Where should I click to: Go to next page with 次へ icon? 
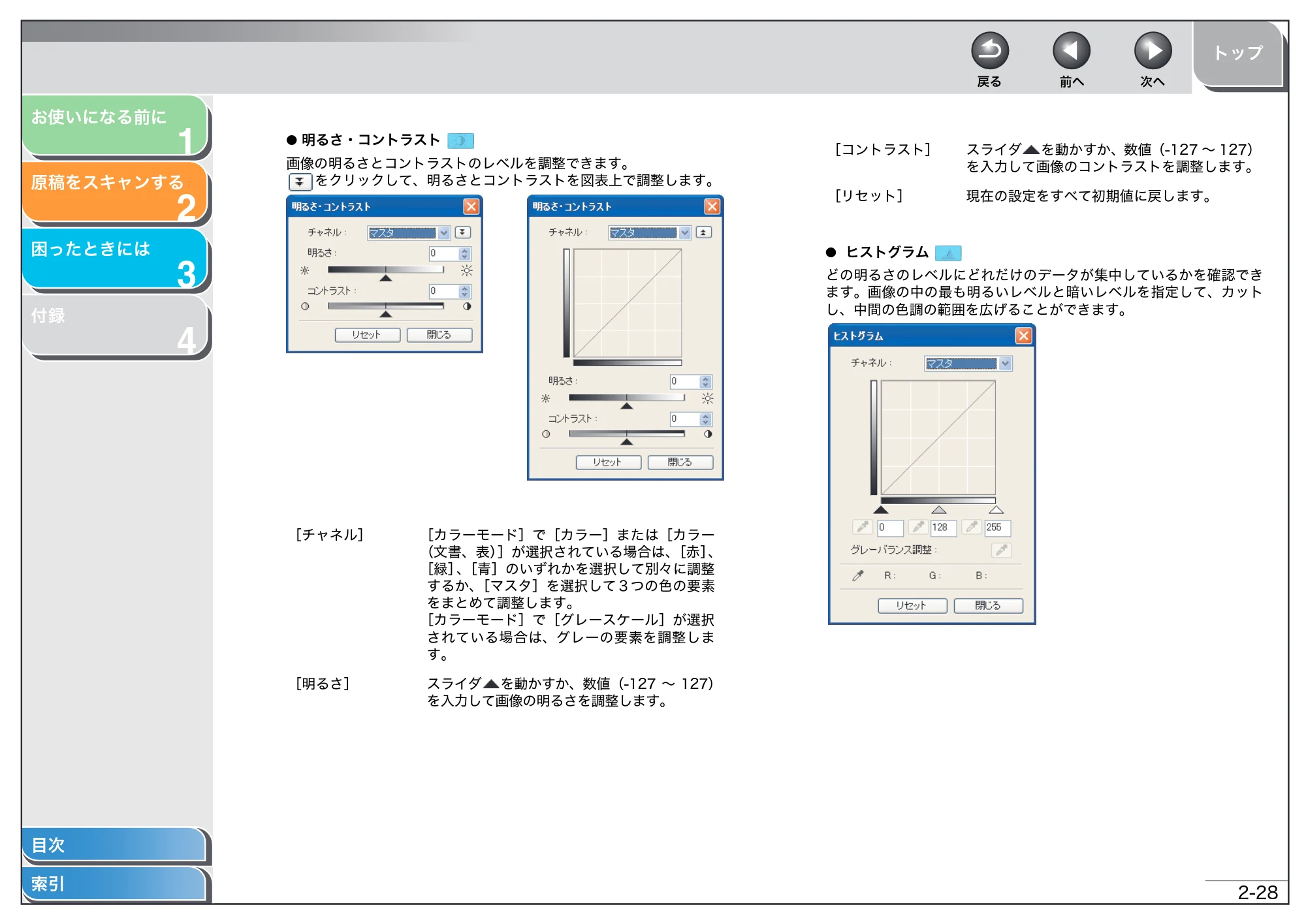[x=1153, y=50]
